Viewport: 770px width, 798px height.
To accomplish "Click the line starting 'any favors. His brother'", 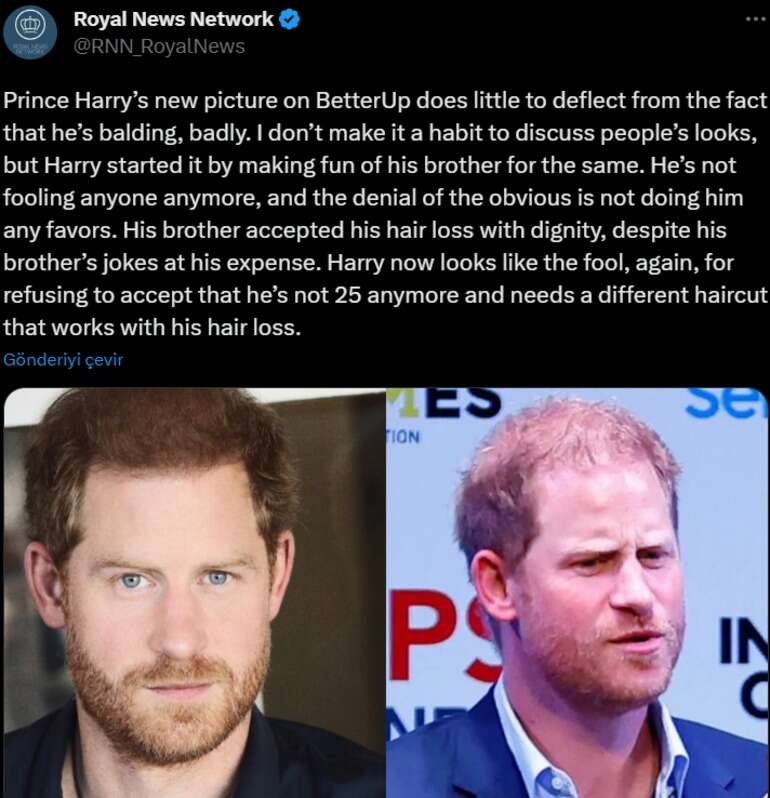I will point(364,231).
